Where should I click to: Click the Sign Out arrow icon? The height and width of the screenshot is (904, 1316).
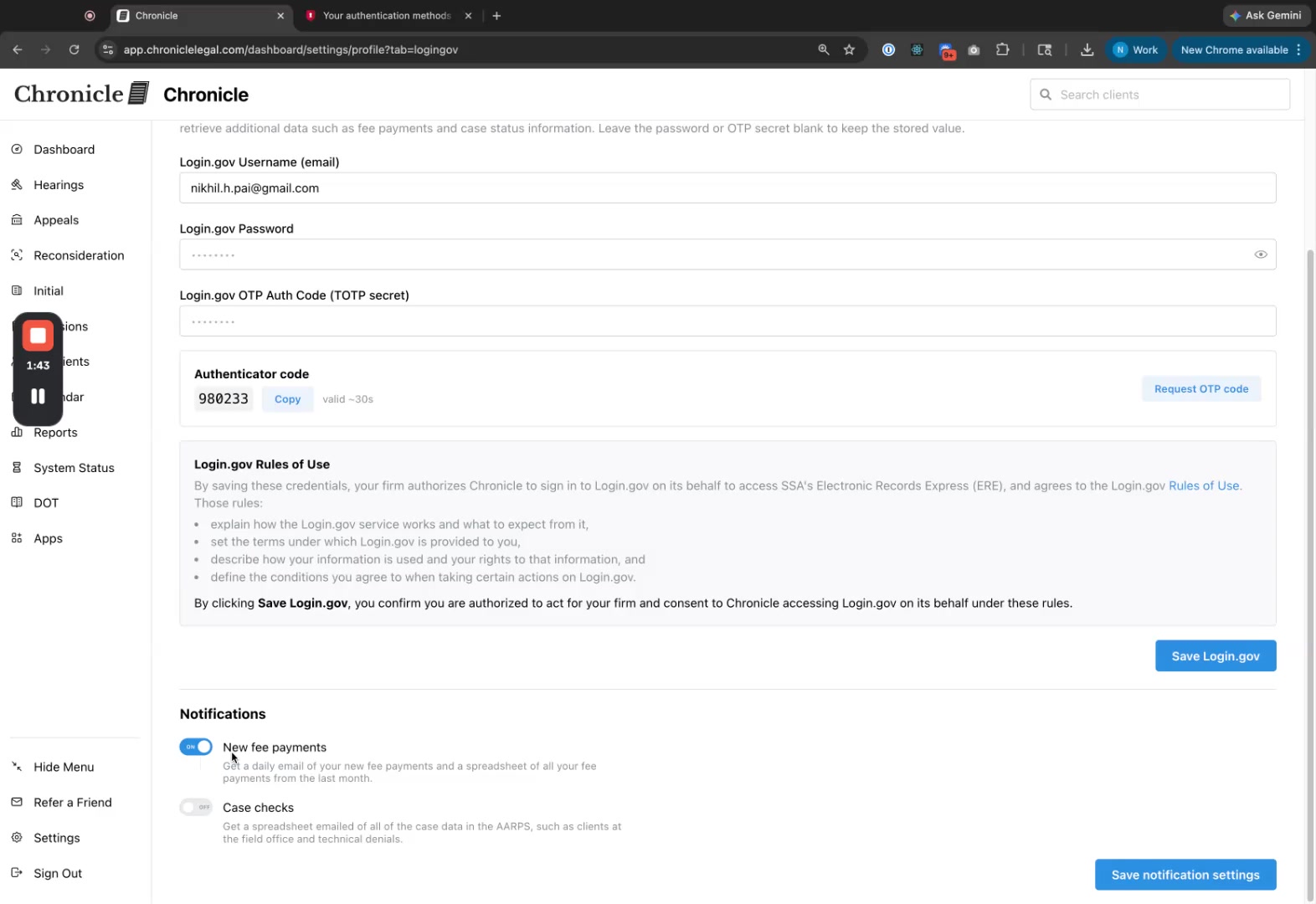[17, 872]
